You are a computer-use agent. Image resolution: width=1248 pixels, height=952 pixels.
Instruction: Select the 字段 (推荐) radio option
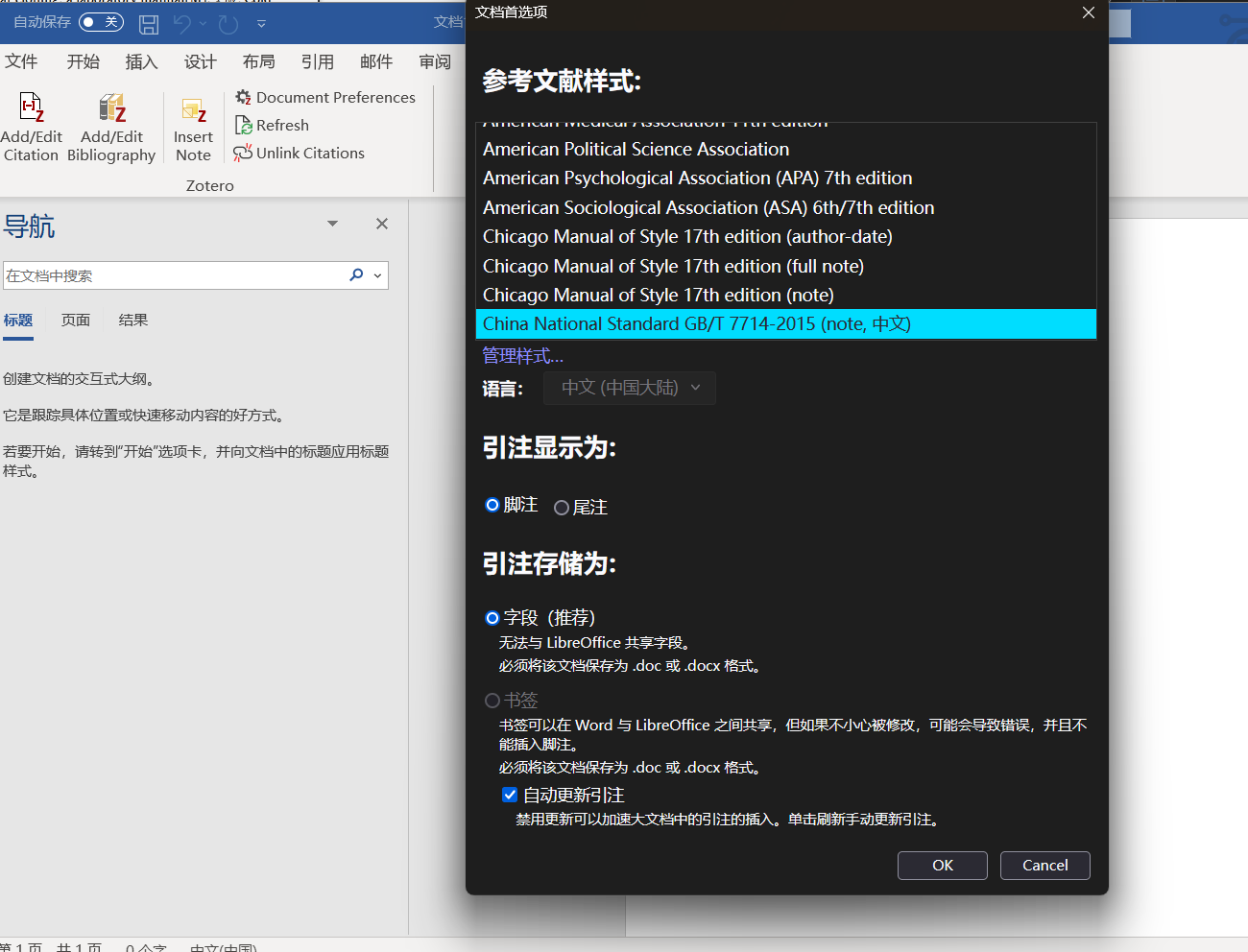(x=492, y=618)
